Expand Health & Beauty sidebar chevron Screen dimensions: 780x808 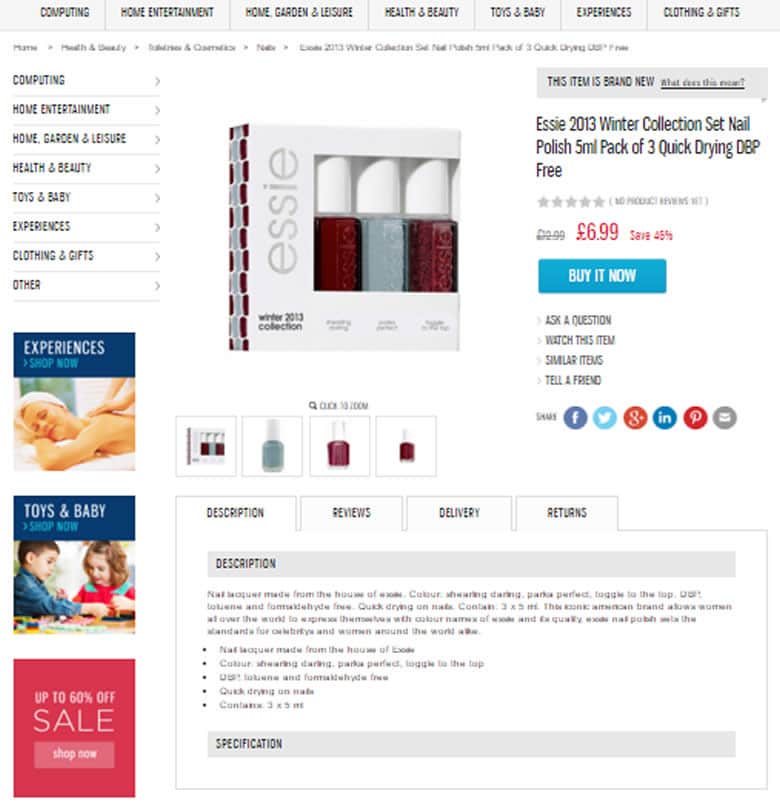[x=158, y=169]
